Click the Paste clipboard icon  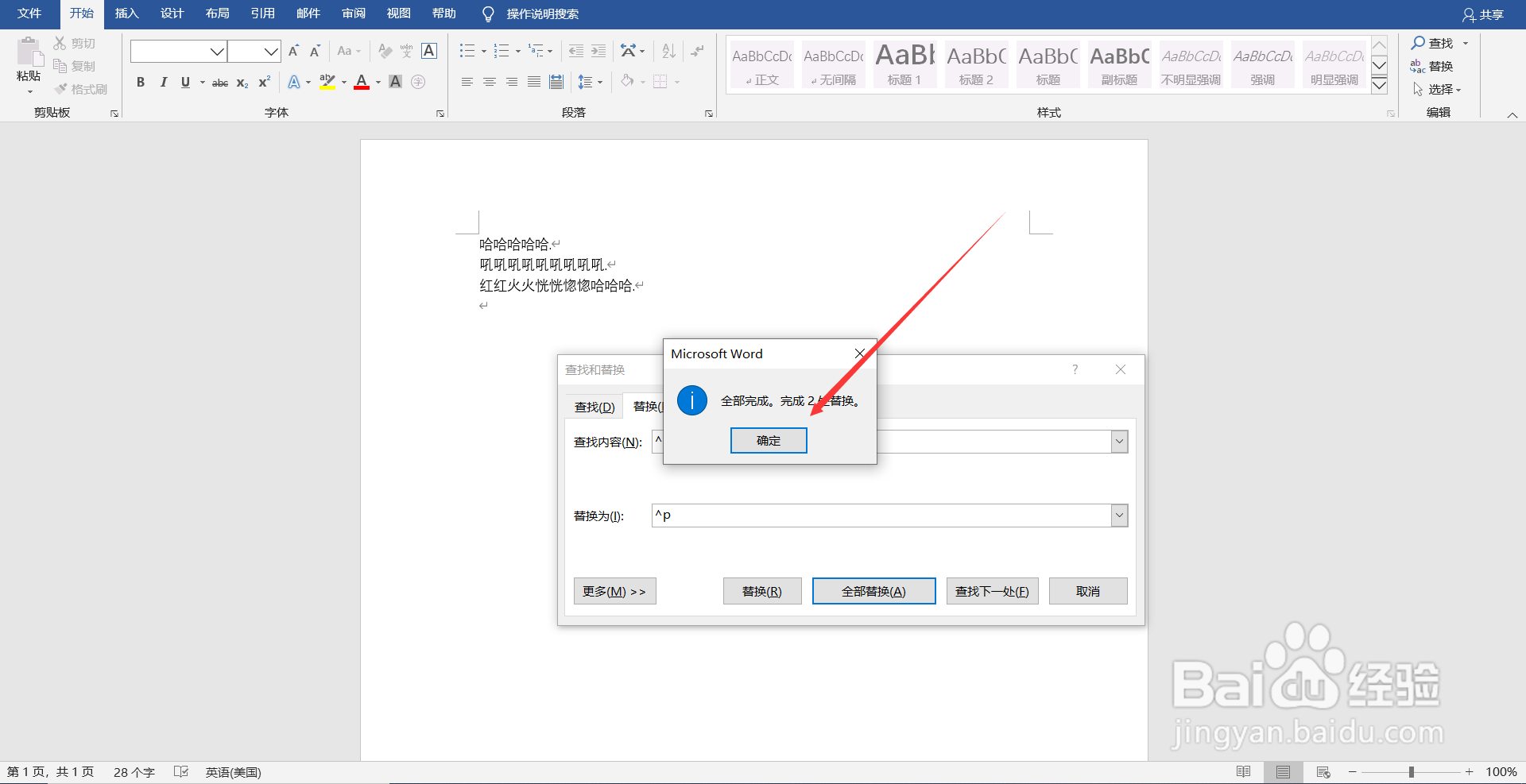click(29, 52)
